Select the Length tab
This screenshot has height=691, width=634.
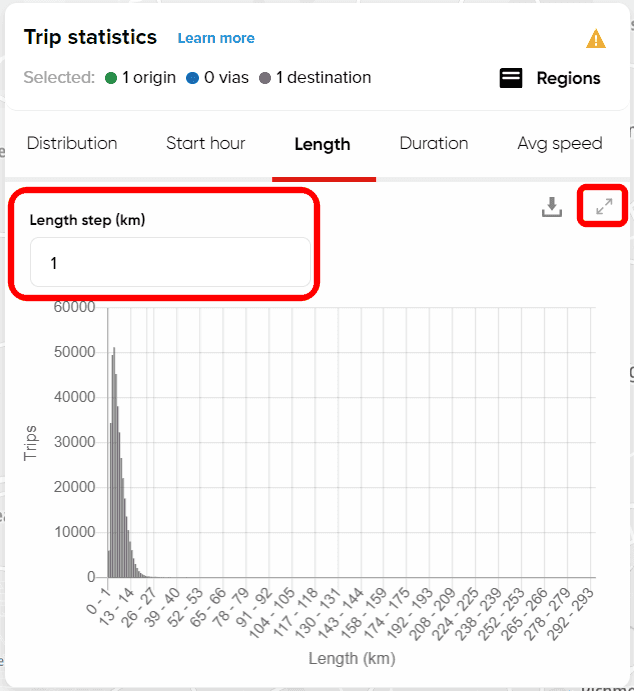322,144
